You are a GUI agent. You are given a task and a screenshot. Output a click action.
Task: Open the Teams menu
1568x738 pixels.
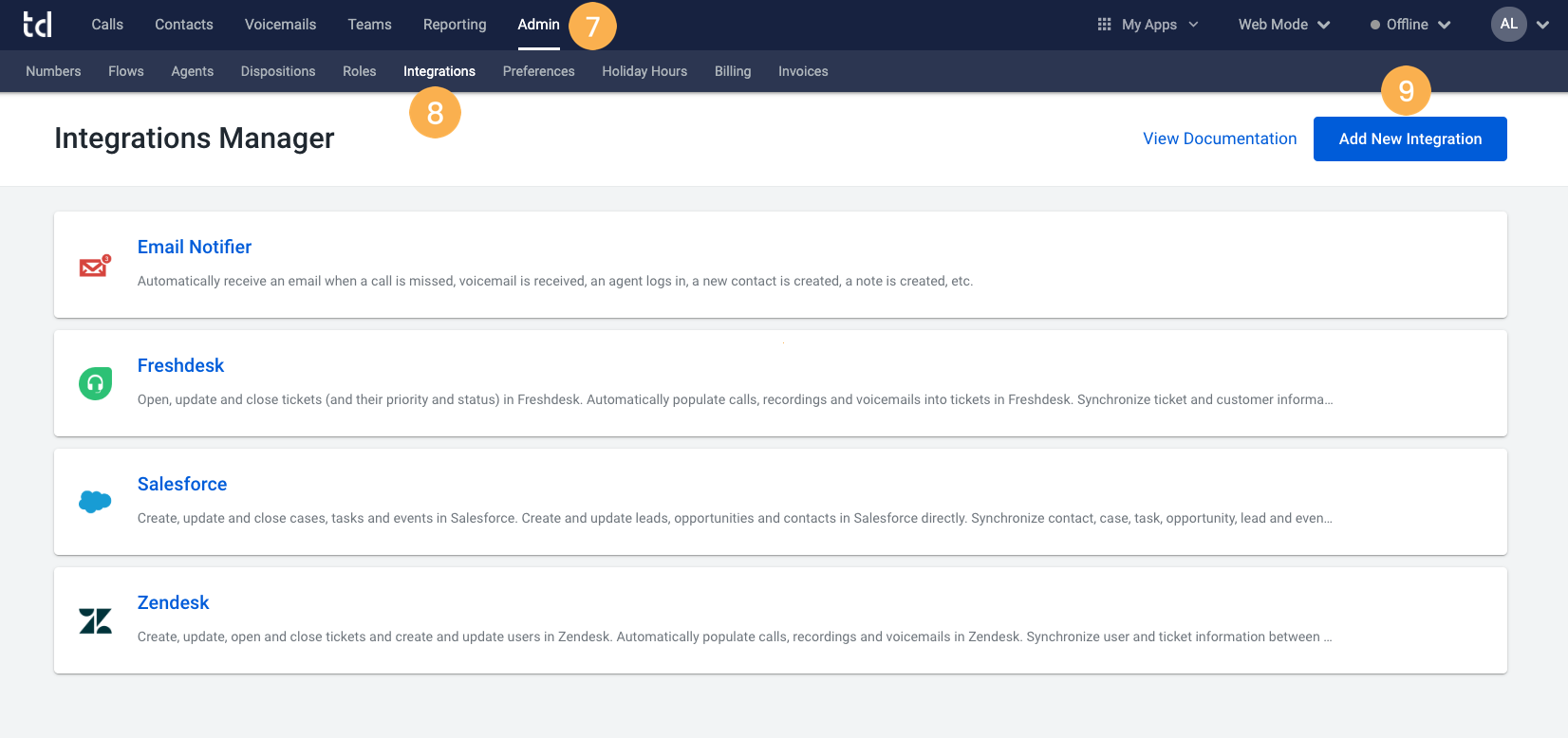tap(369, 25)
